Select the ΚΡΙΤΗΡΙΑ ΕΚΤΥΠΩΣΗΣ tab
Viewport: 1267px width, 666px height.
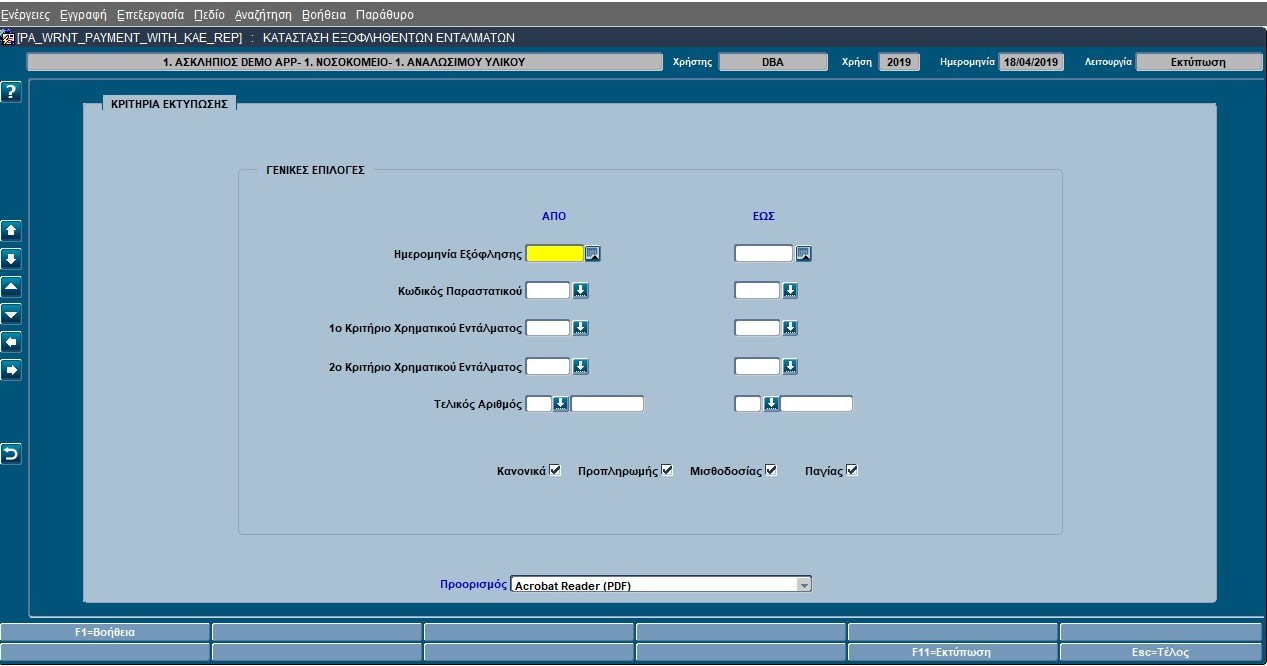point(170,104)
